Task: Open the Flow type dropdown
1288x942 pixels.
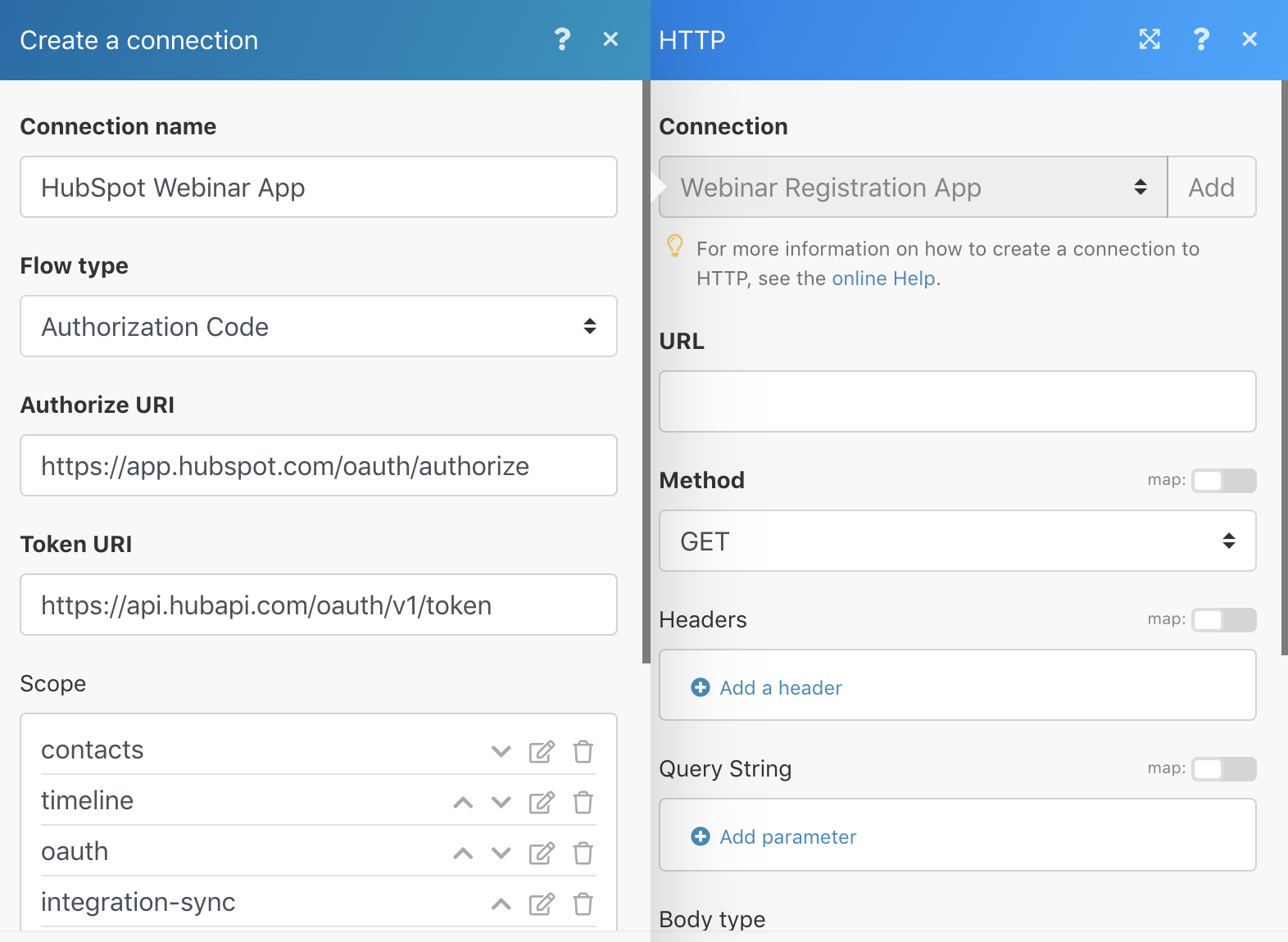Action: tap(319, 326)
